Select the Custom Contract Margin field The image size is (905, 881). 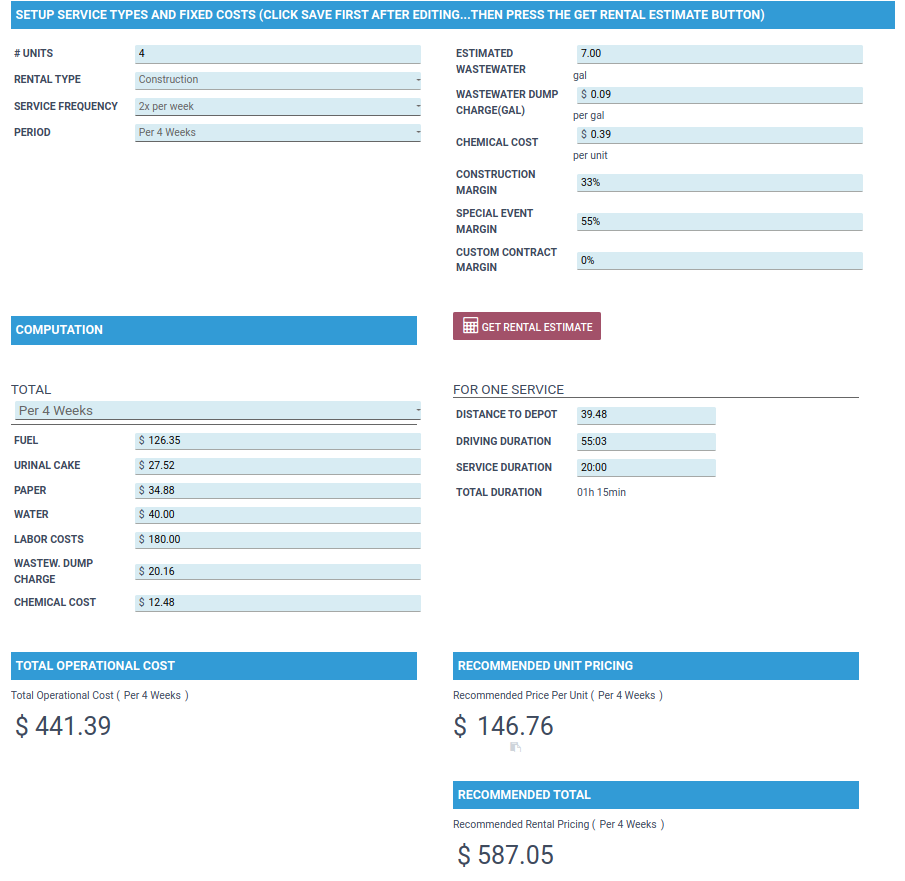tap(718, 261)
